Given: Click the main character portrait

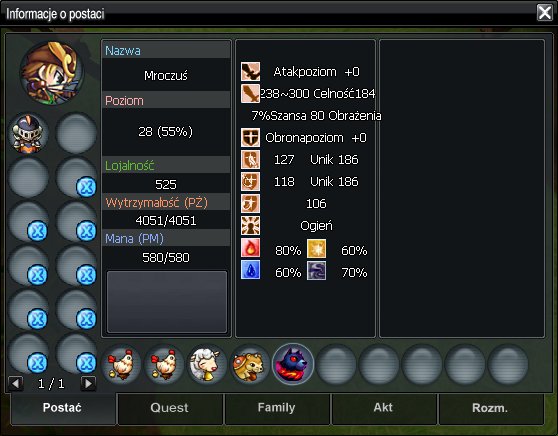Looking at the screenshot, I should click(52, 73).
